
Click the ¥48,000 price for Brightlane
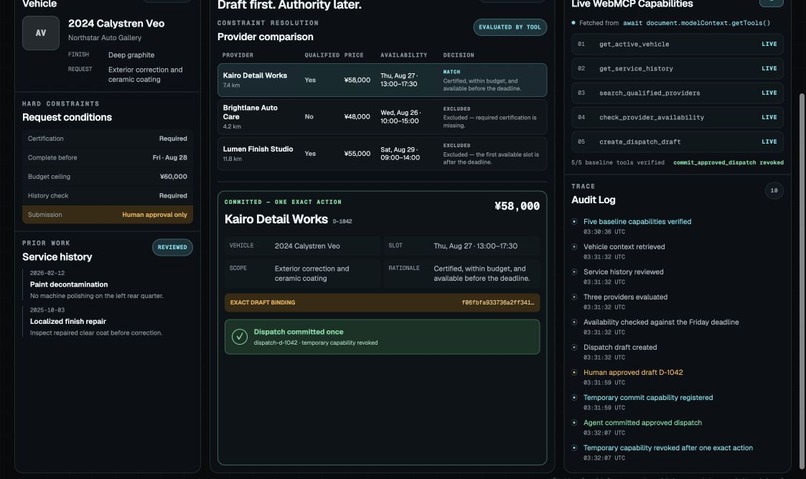357,117
